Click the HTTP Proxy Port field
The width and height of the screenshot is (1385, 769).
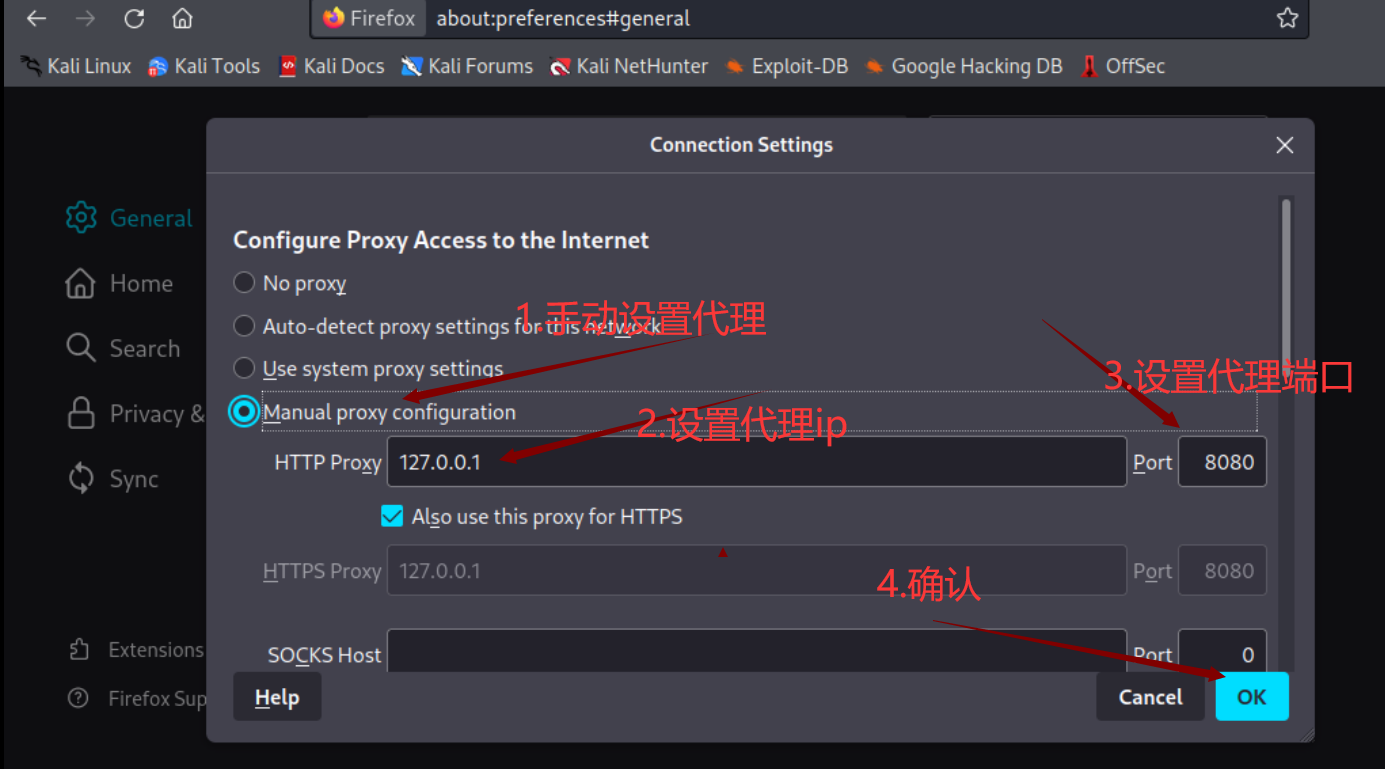(x=1222, y=462)
